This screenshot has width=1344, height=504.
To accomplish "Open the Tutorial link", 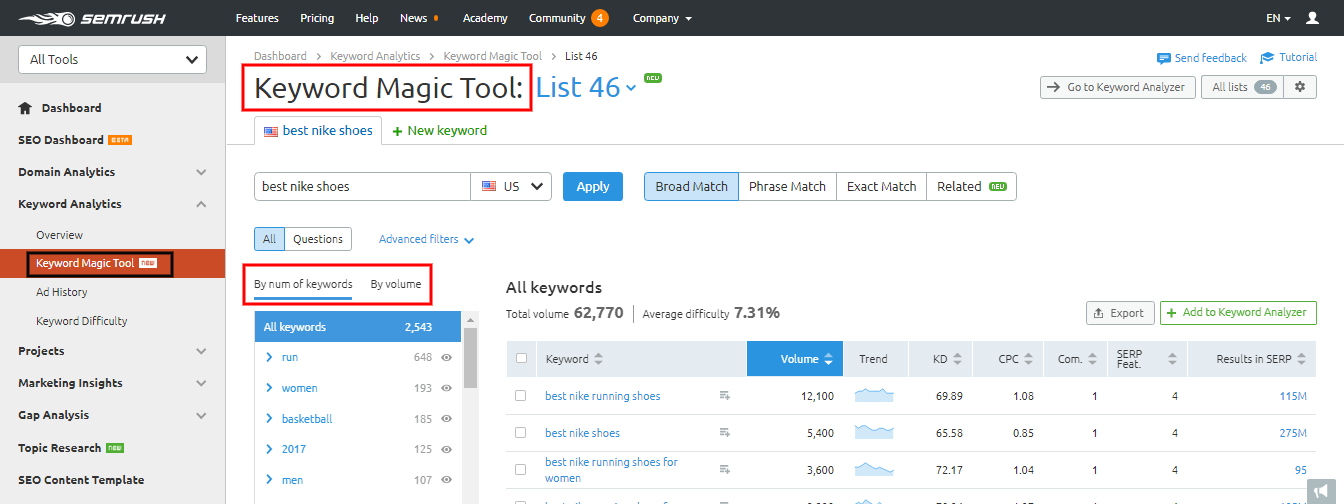I will click(1289, 58).
